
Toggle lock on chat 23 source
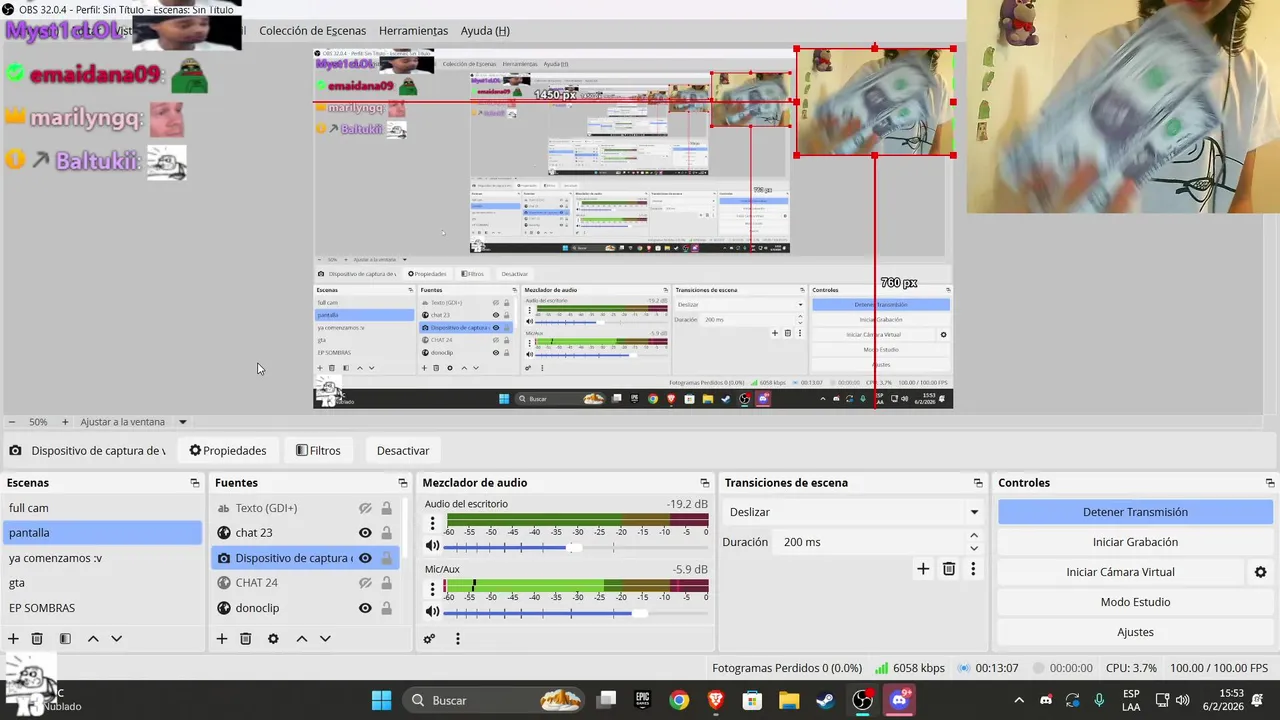pos(387,533)
